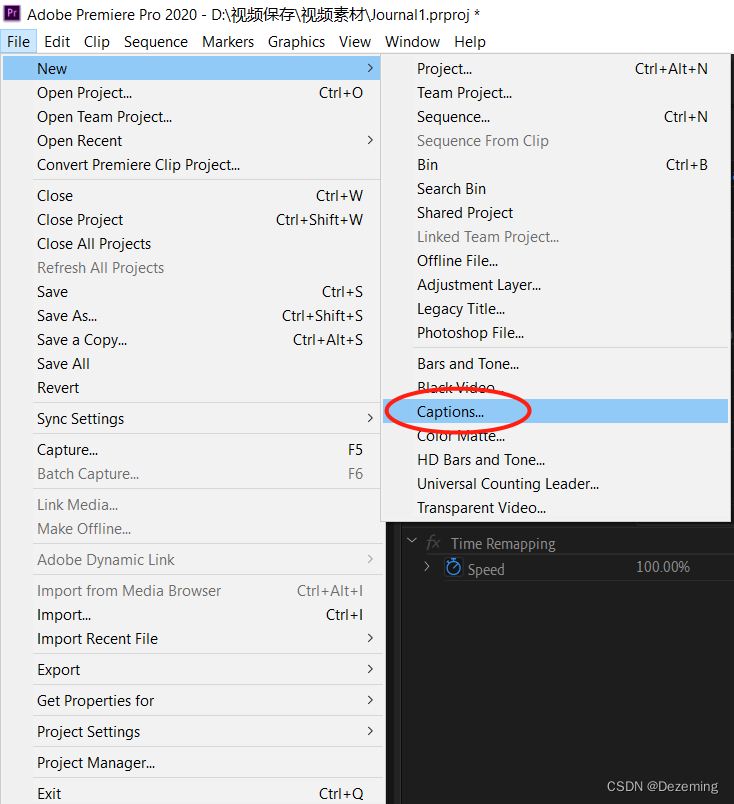
Task: Open the New submenu arrow
Action: (370, 68)
